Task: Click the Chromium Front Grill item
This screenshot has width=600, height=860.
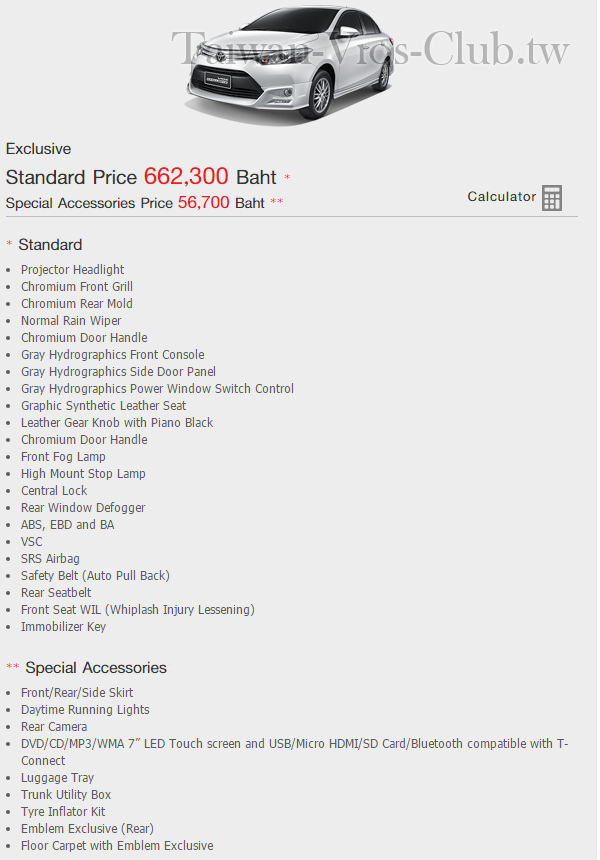Action: (77, 286)
